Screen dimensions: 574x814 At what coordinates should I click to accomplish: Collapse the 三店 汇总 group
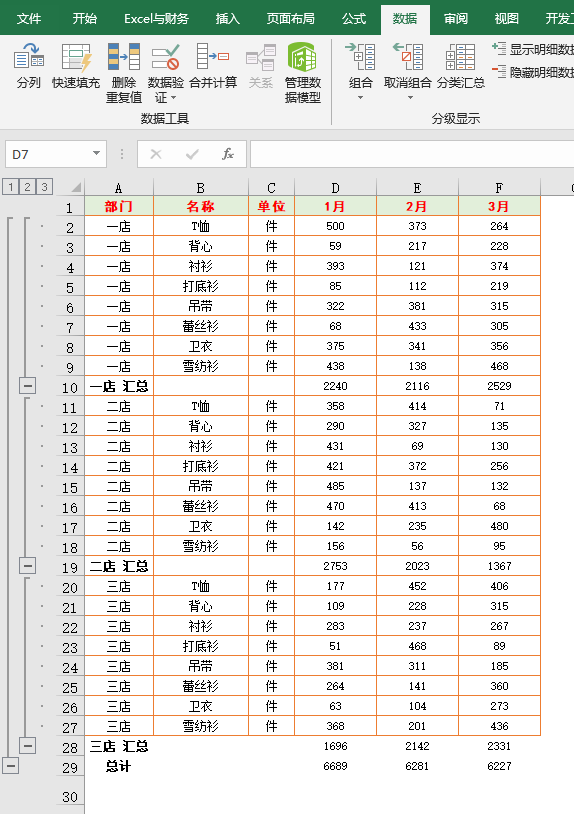point(28,746)
